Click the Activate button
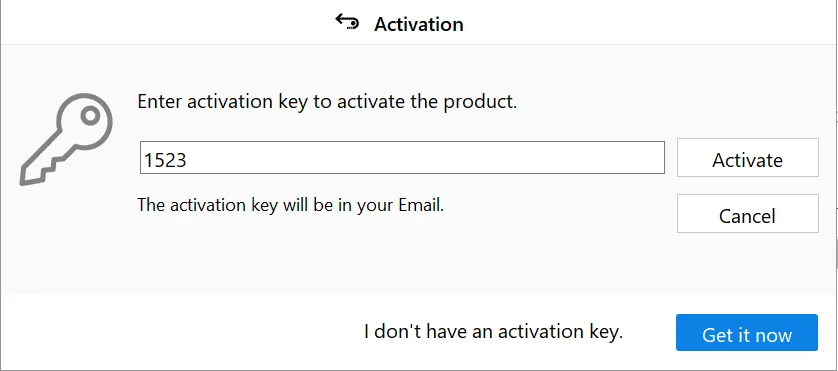The width and height of the screenshot is (838, 371). (747, 158)
